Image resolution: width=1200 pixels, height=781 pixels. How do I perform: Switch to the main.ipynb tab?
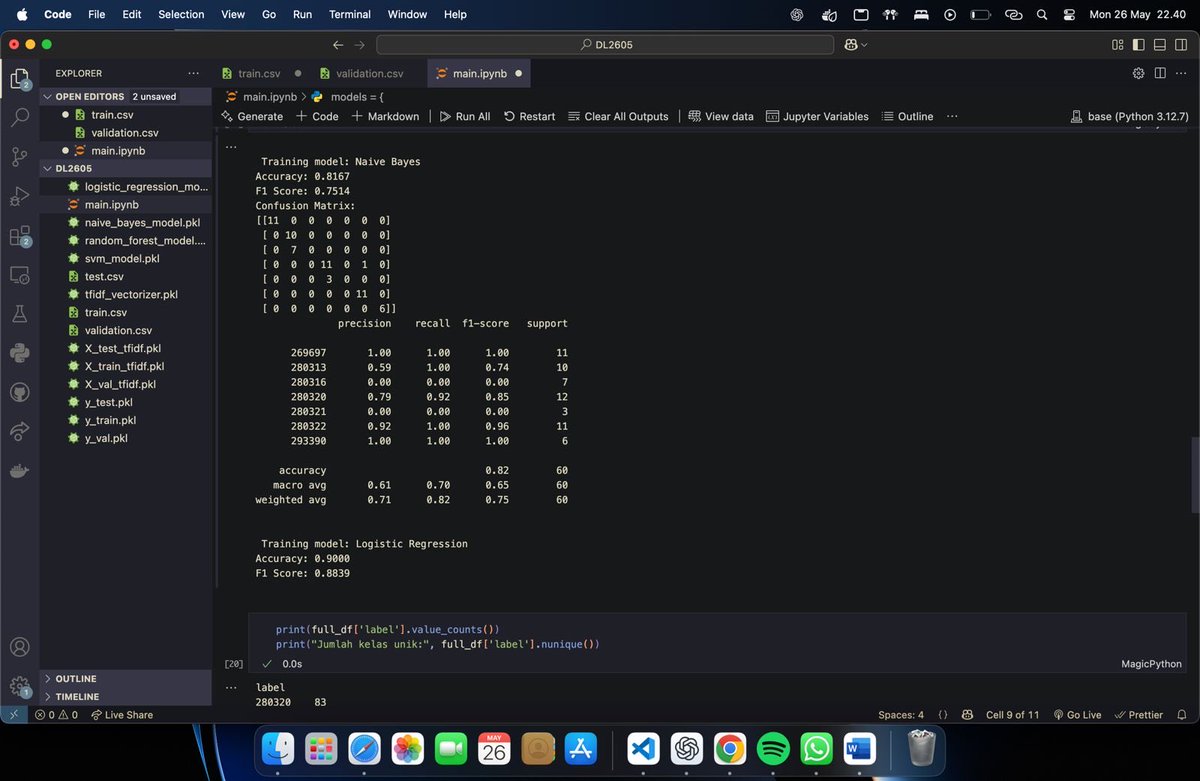point(479,73)
